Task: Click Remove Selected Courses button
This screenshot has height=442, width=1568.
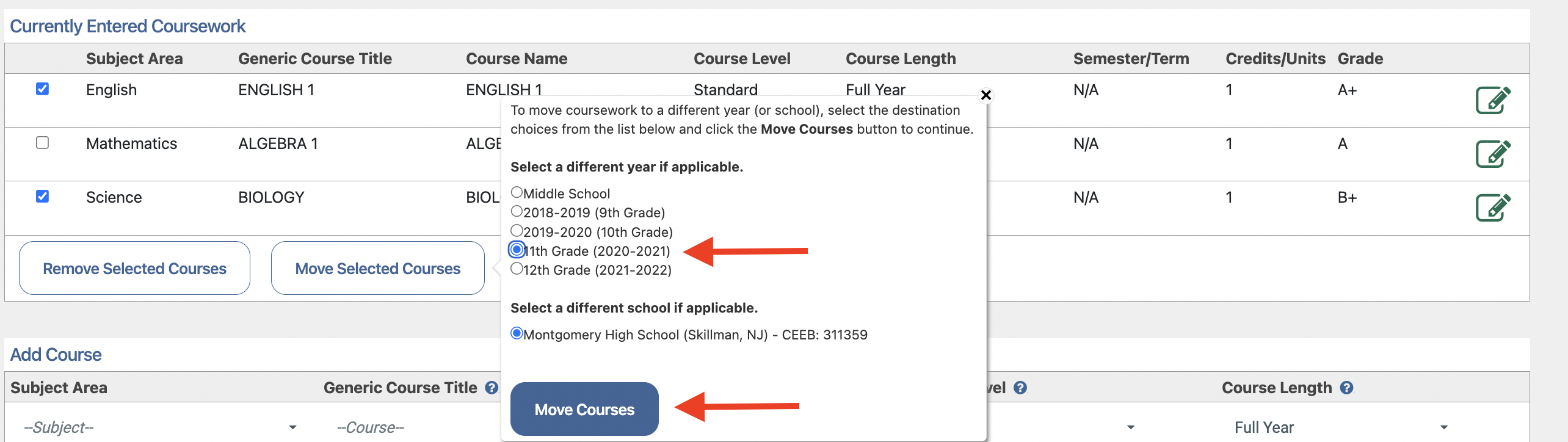Action: (x=134, y=269)
